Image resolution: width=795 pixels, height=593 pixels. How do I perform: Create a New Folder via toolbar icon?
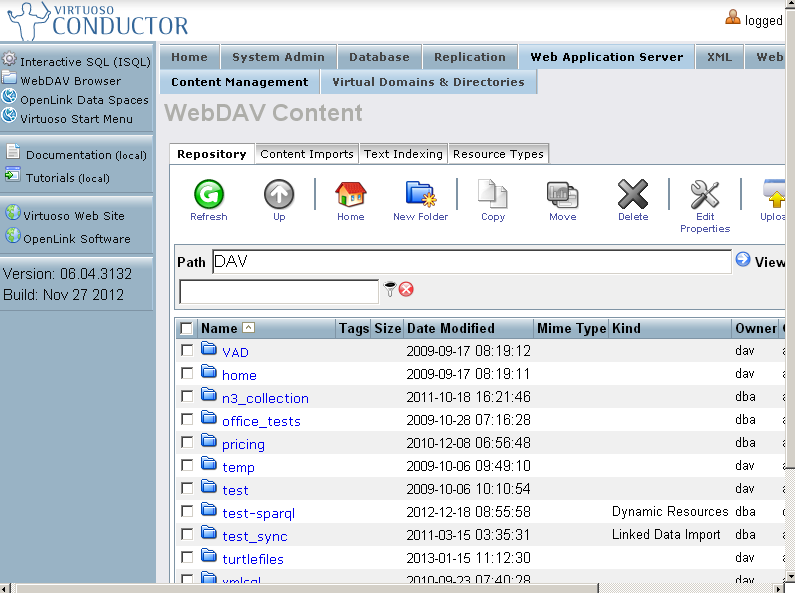[418, 194]
